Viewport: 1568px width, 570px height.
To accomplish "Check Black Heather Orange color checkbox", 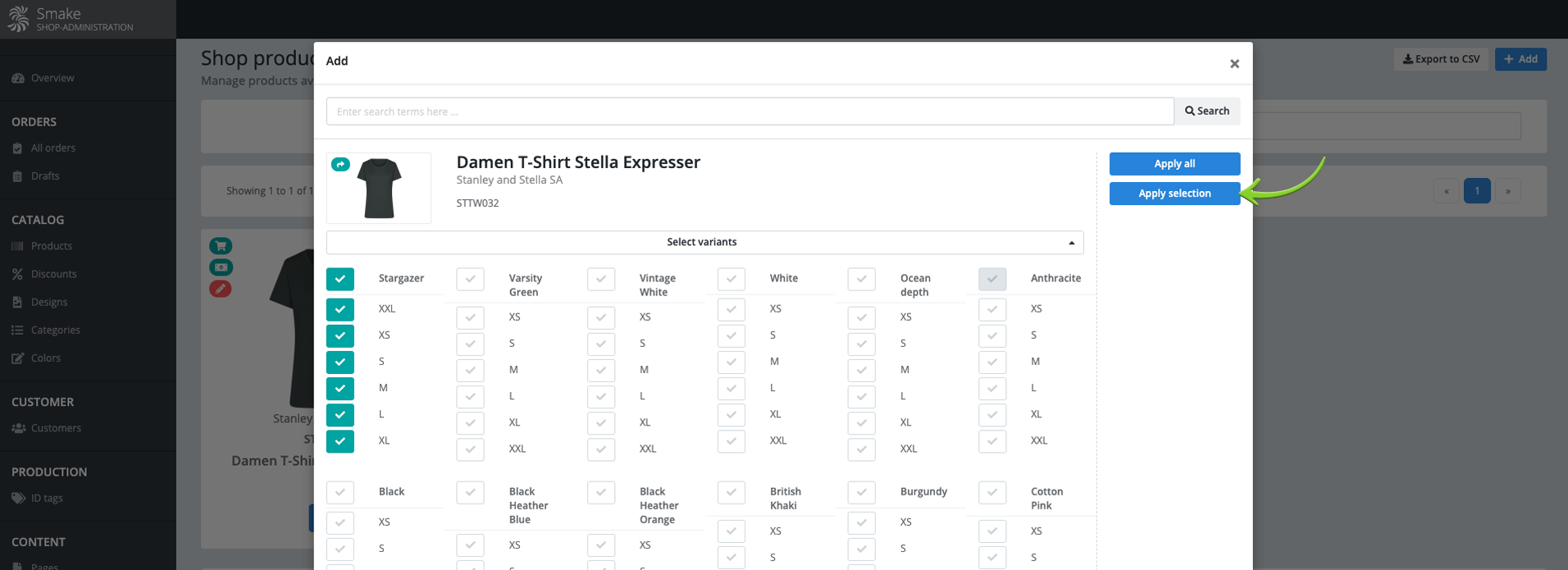I will tap(601, 492).
